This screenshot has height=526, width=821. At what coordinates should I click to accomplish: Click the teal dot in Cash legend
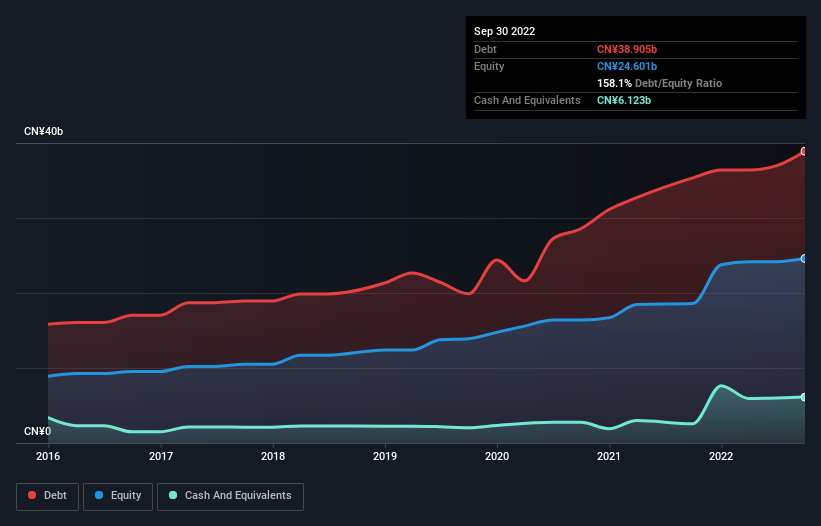coord(173,495)
